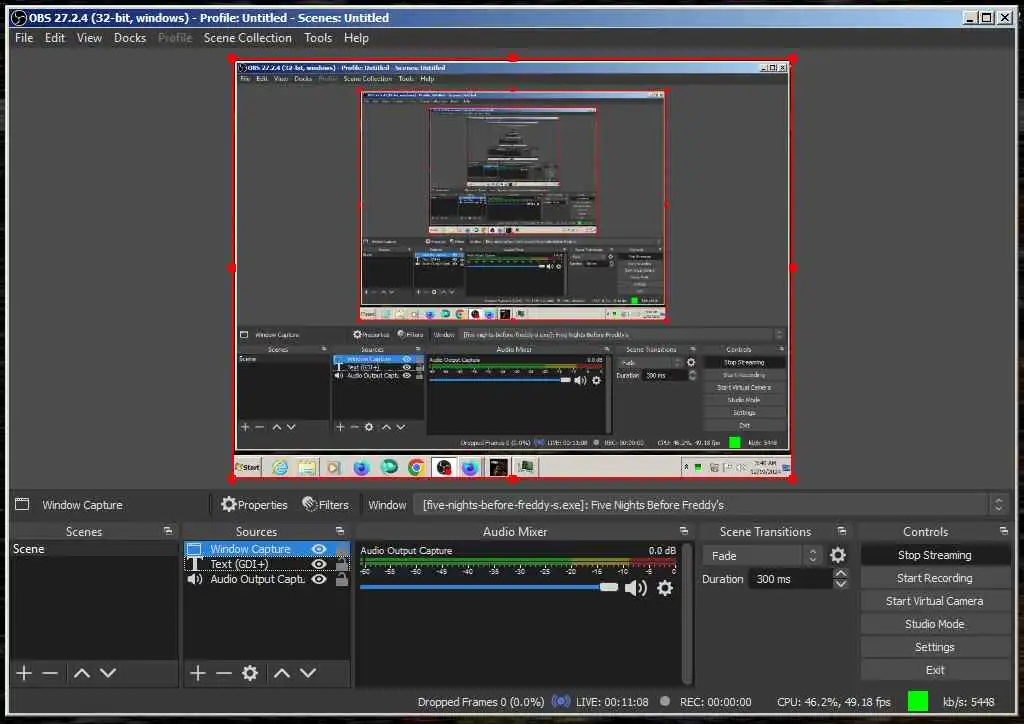This screenshot has width=1024, height=724.
Task: Mute Audio Output Capture with the speaker icon
Action: (x=635, y=588)
